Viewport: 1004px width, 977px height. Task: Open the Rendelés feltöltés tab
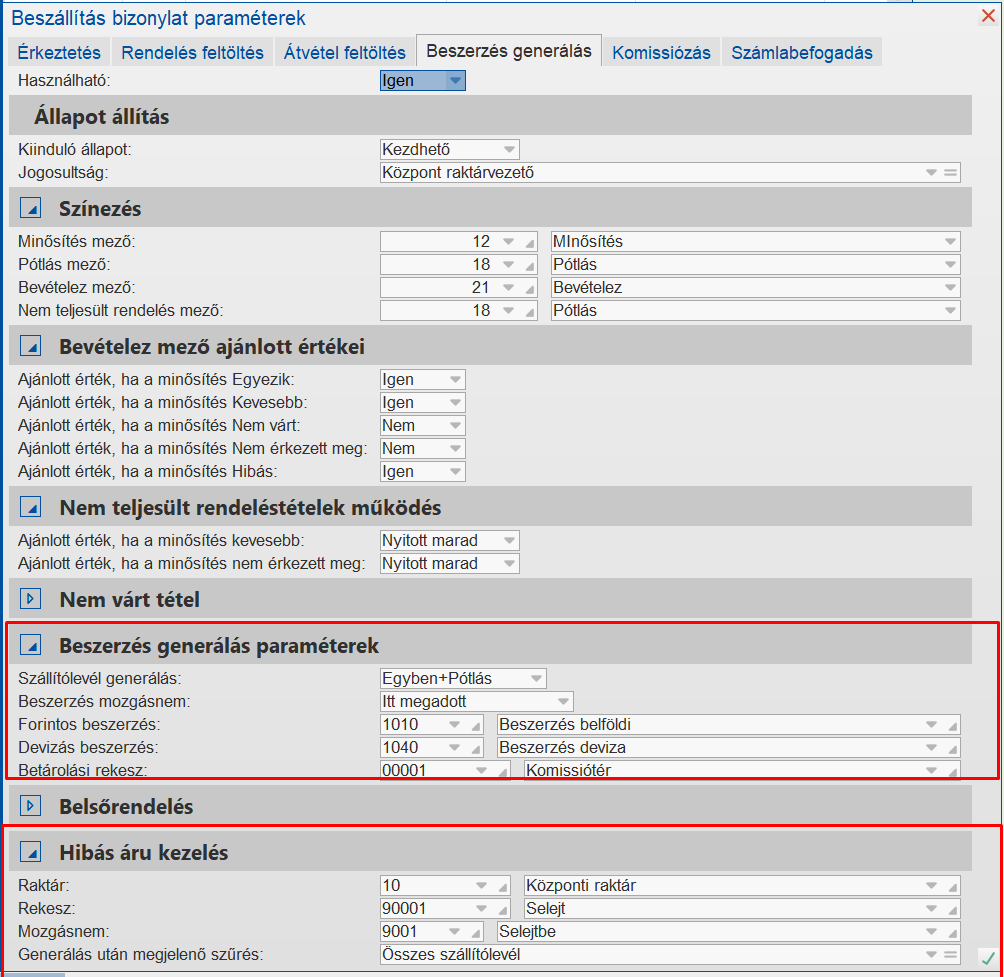pyautogui.click(x=192, y=52)
